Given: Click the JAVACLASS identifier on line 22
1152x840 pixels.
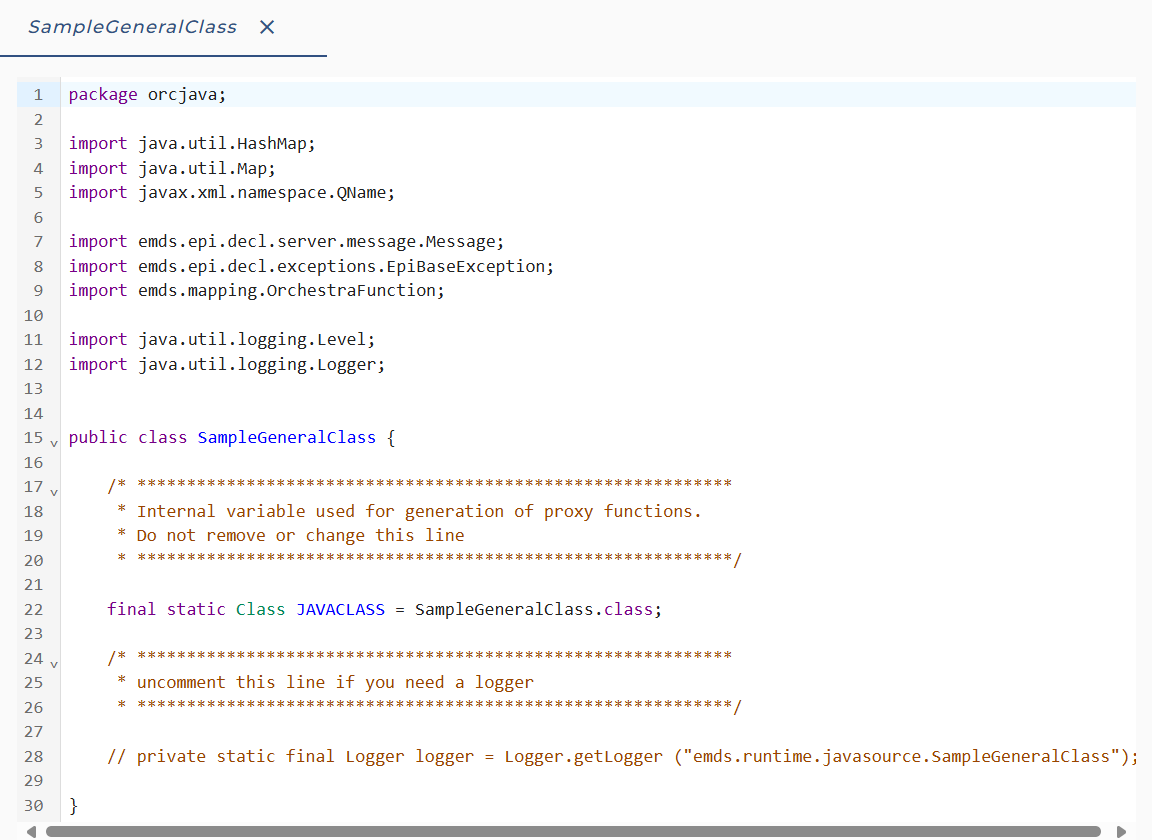Looking at the screenshot, I should coord(340,609).
